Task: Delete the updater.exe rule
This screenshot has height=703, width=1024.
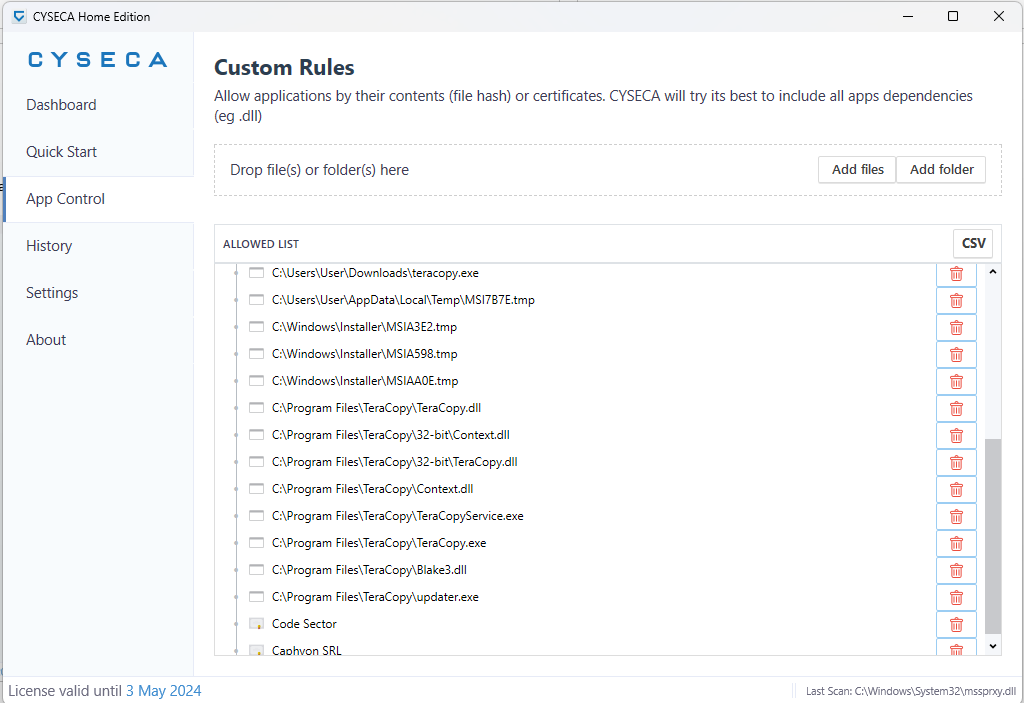Action: tap(956, 598)
